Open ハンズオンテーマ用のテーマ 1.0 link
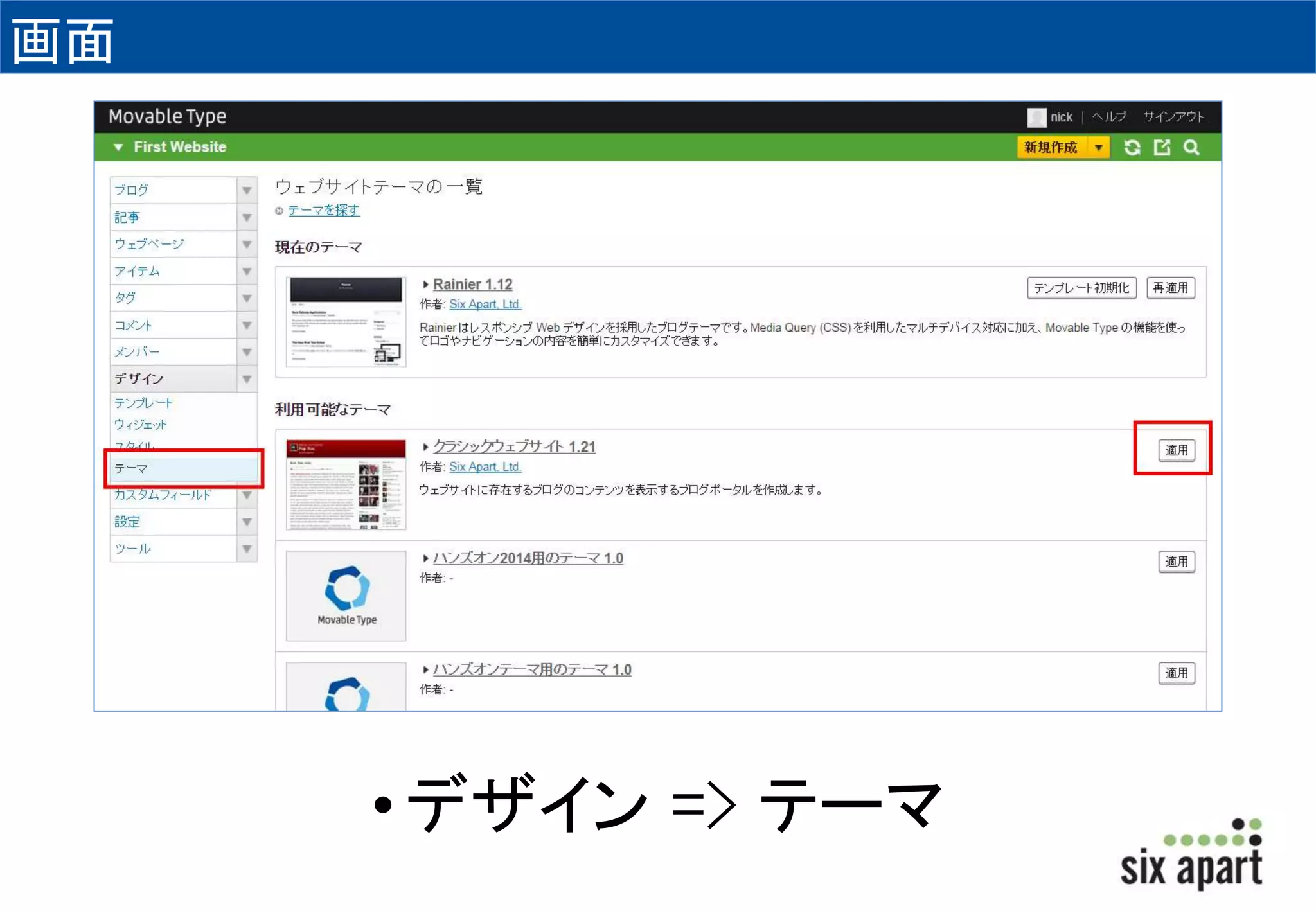The height and width of the screenshot is (911, 1316). coord(532,669)
